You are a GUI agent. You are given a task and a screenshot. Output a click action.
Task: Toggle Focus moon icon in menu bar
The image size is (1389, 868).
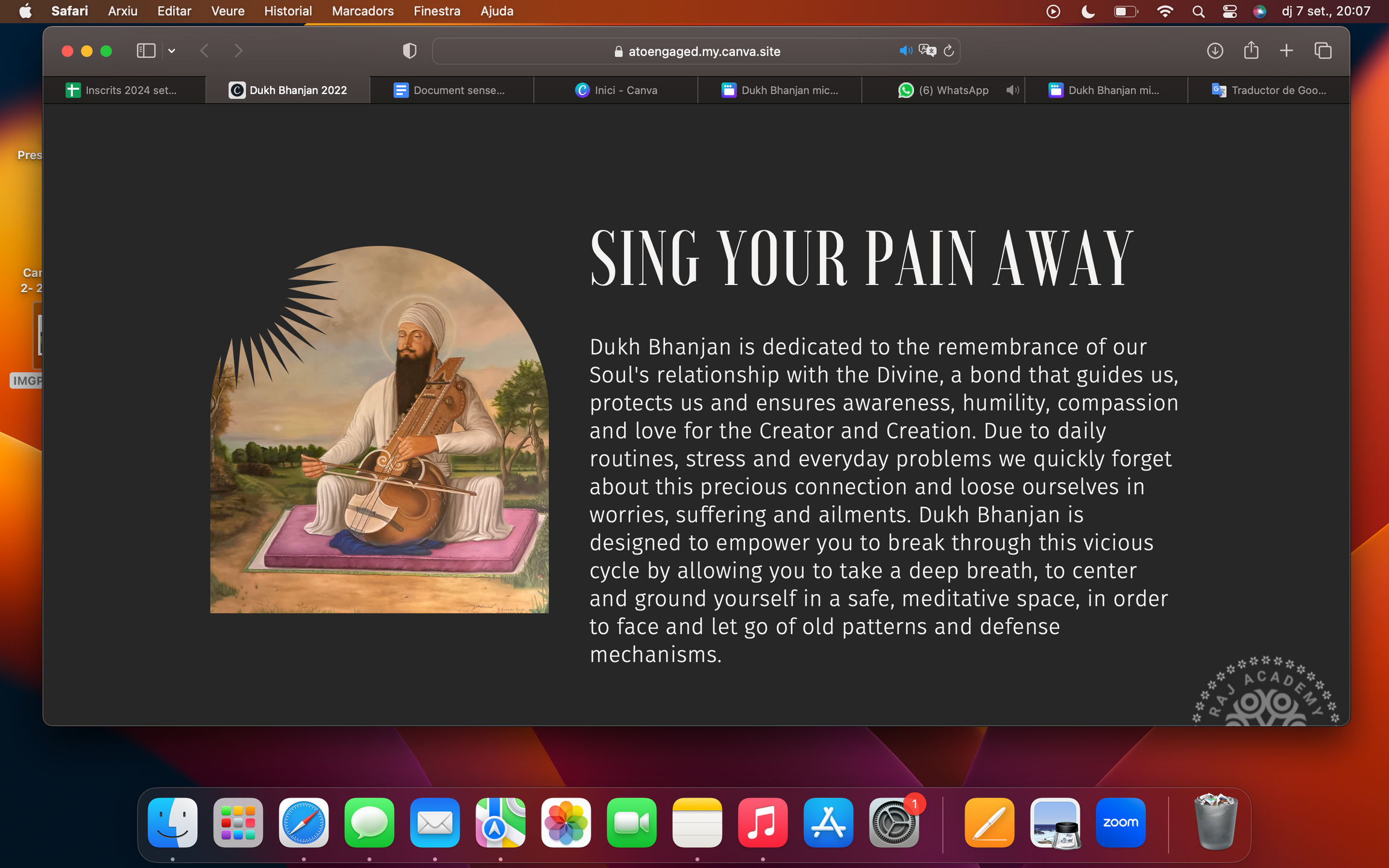(x=1088, y=11)
